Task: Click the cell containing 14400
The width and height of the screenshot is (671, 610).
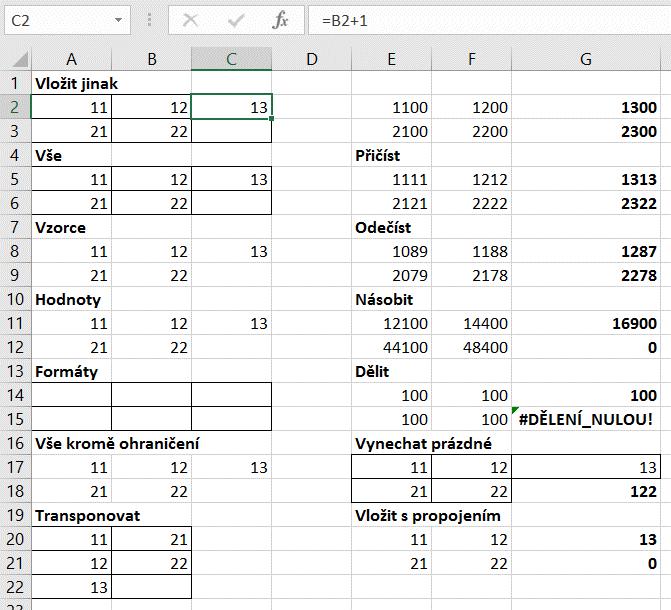Action: click(x=472, y=323)
